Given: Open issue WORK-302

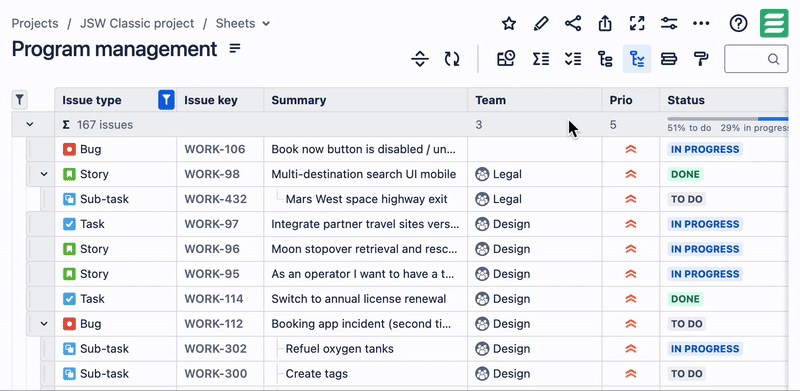Looking at the screenshot, I should [x=215, y=349].
